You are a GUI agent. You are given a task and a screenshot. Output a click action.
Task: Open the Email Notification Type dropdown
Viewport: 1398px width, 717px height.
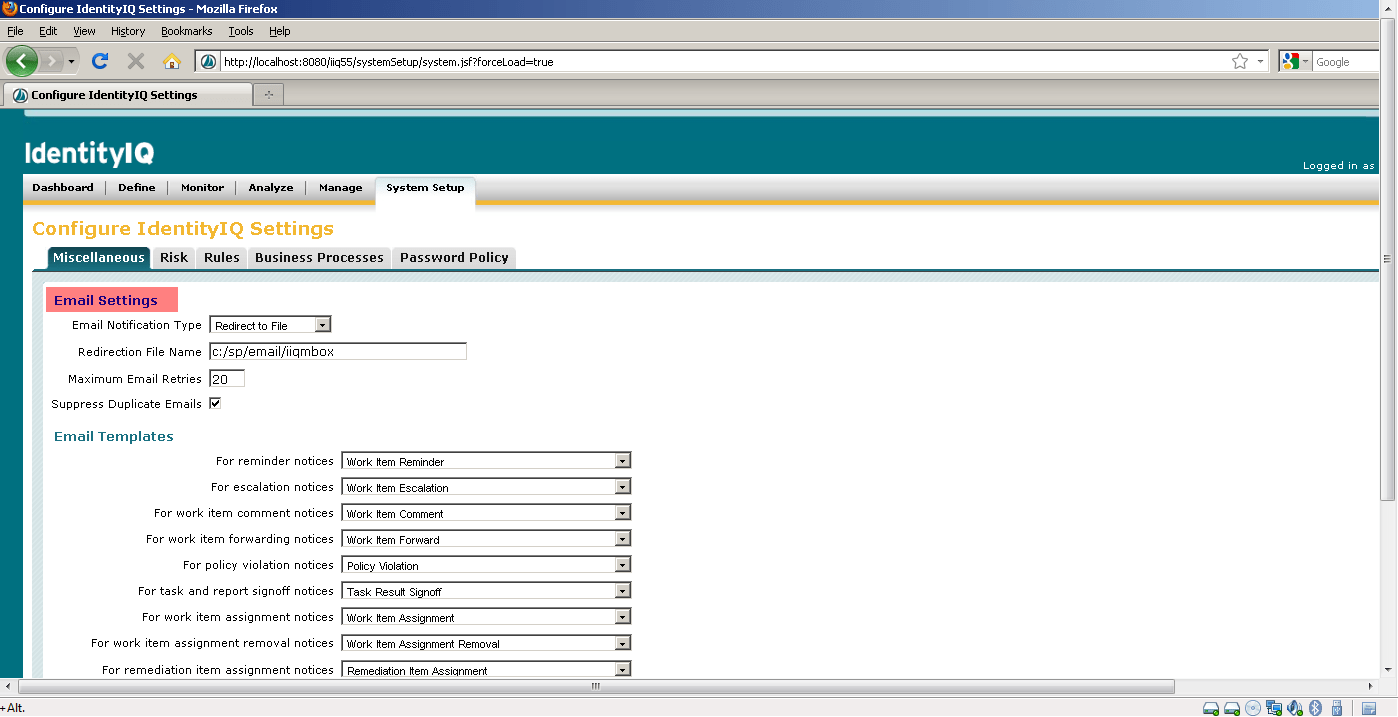pos(270,325)
